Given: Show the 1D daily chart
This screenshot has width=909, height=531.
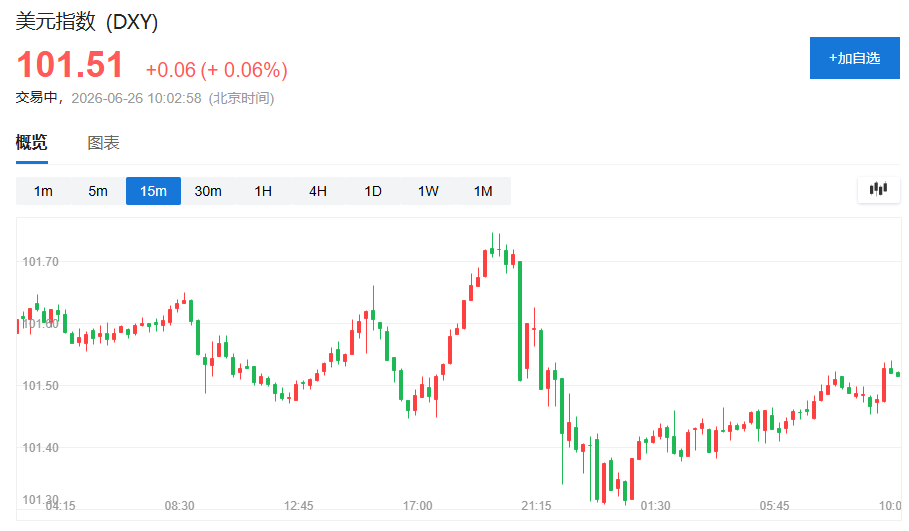Looking at the screenshot, I should 373,191.
